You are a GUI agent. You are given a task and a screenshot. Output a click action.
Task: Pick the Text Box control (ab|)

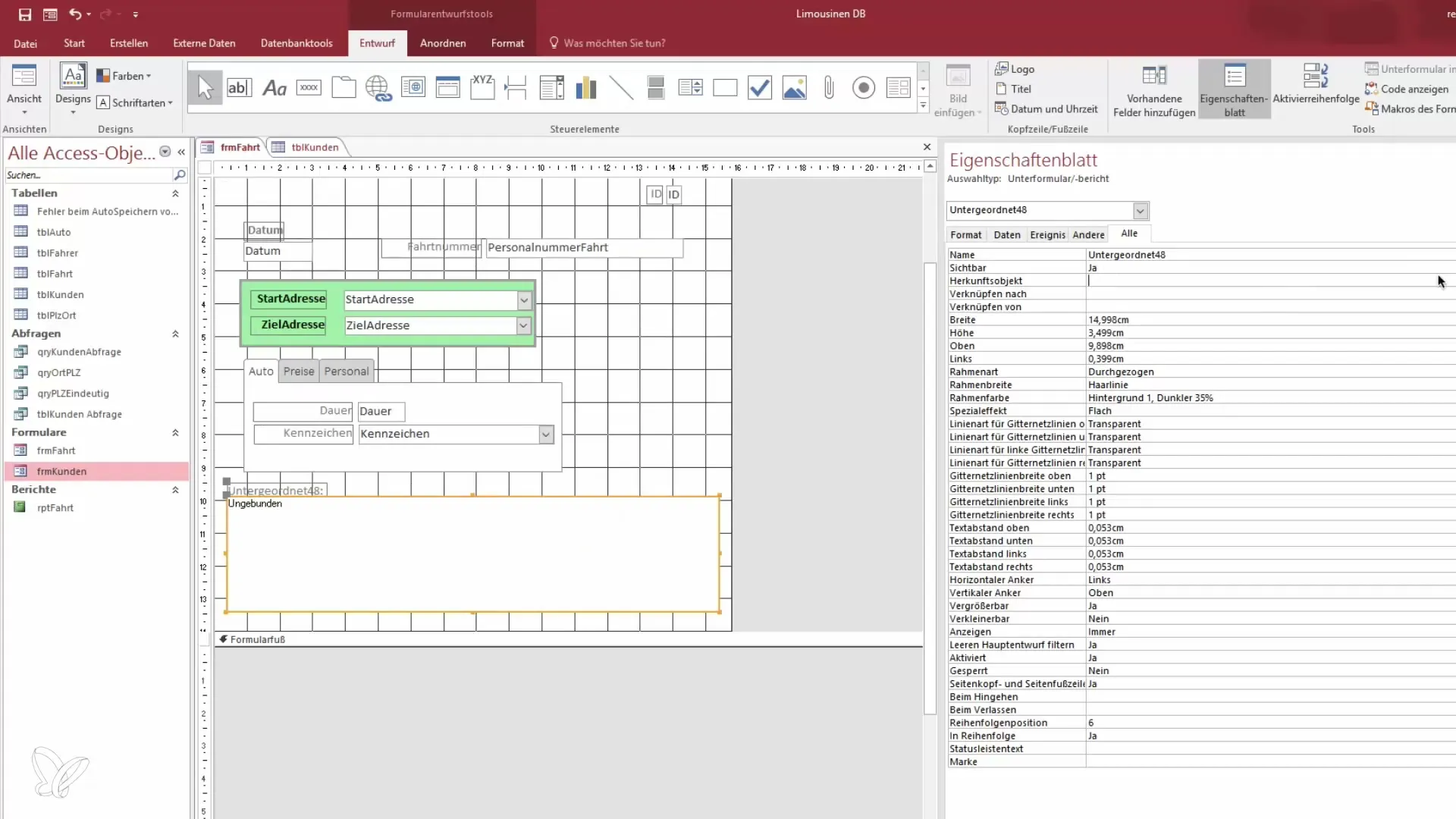coord(239,88)
